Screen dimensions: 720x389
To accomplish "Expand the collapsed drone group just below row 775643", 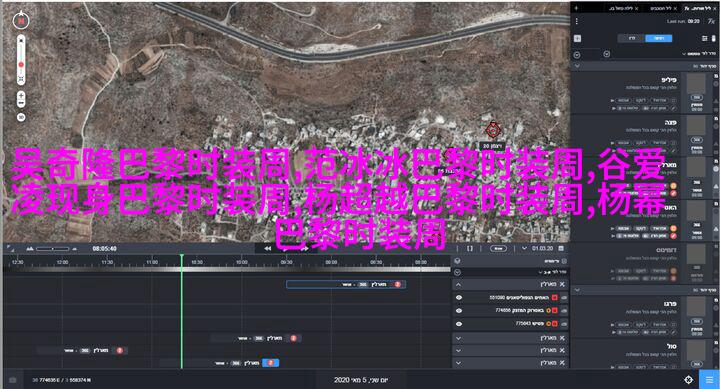I will pos(458,338).
